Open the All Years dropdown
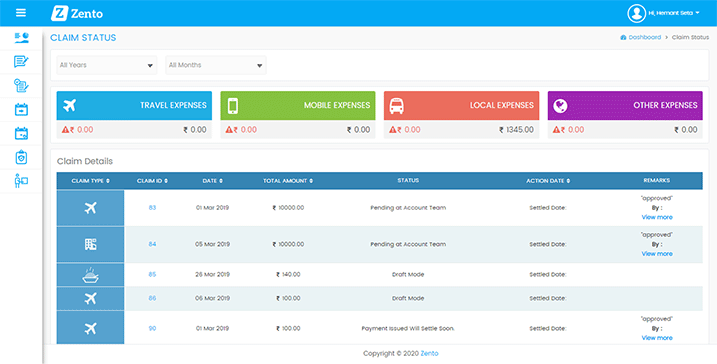This screenshot has height=364, width=717. click(107, 65)
